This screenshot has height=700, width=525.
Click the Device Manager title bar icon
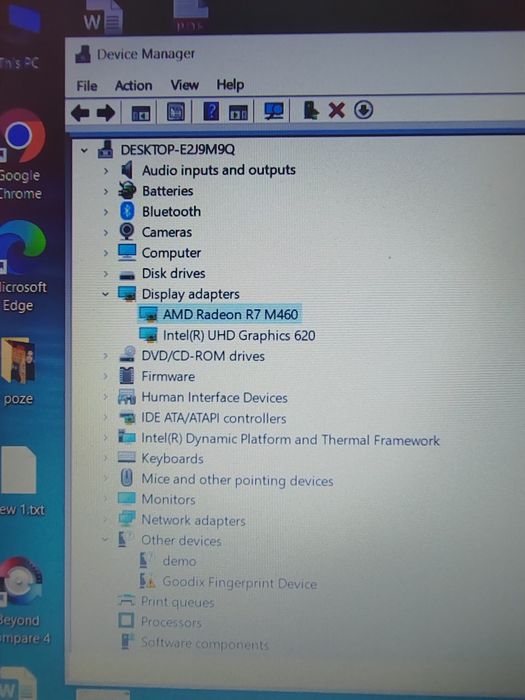point(83,54)
